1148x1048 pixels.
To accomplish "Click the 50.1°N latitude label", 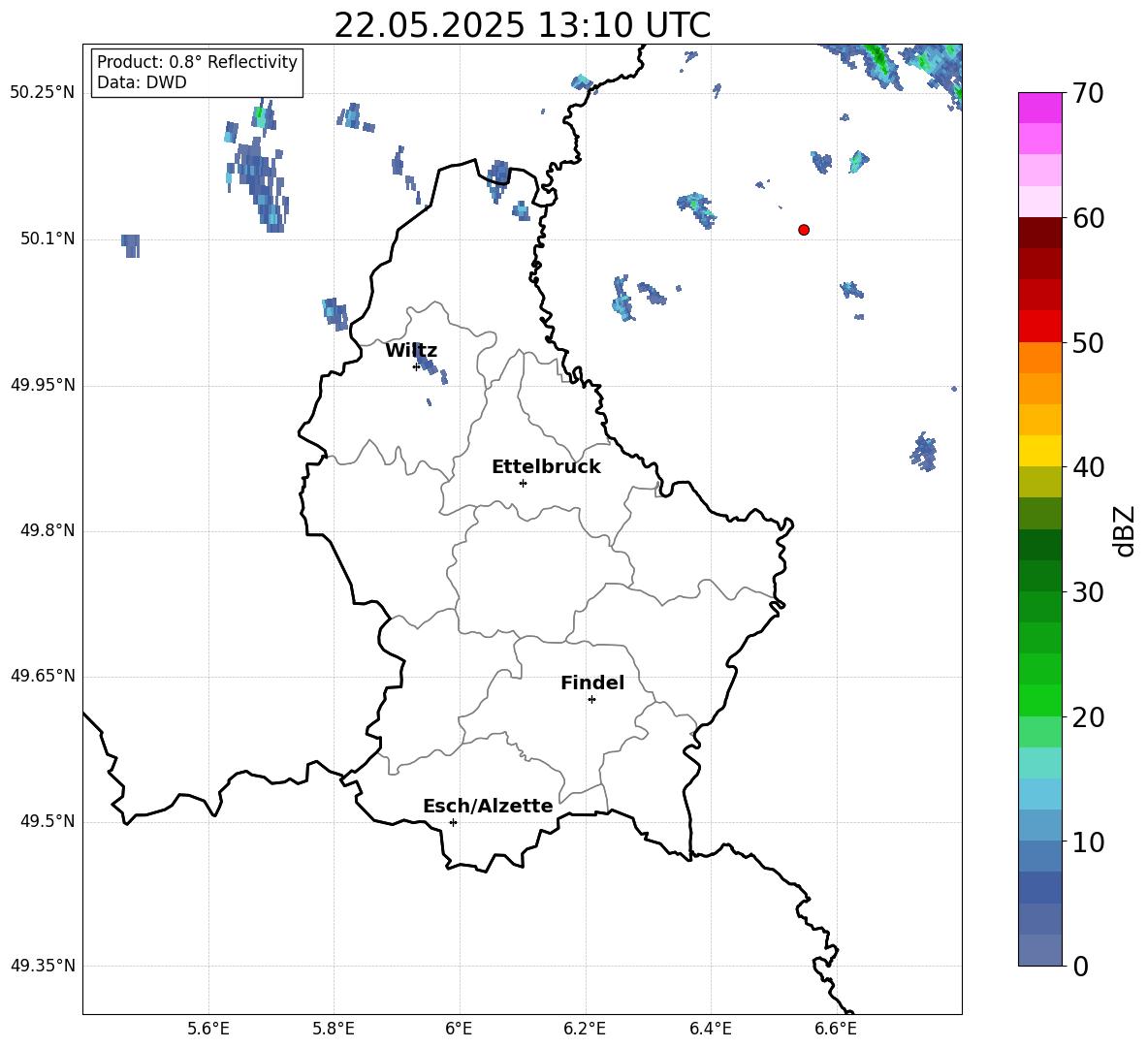I will coord(48,238).
